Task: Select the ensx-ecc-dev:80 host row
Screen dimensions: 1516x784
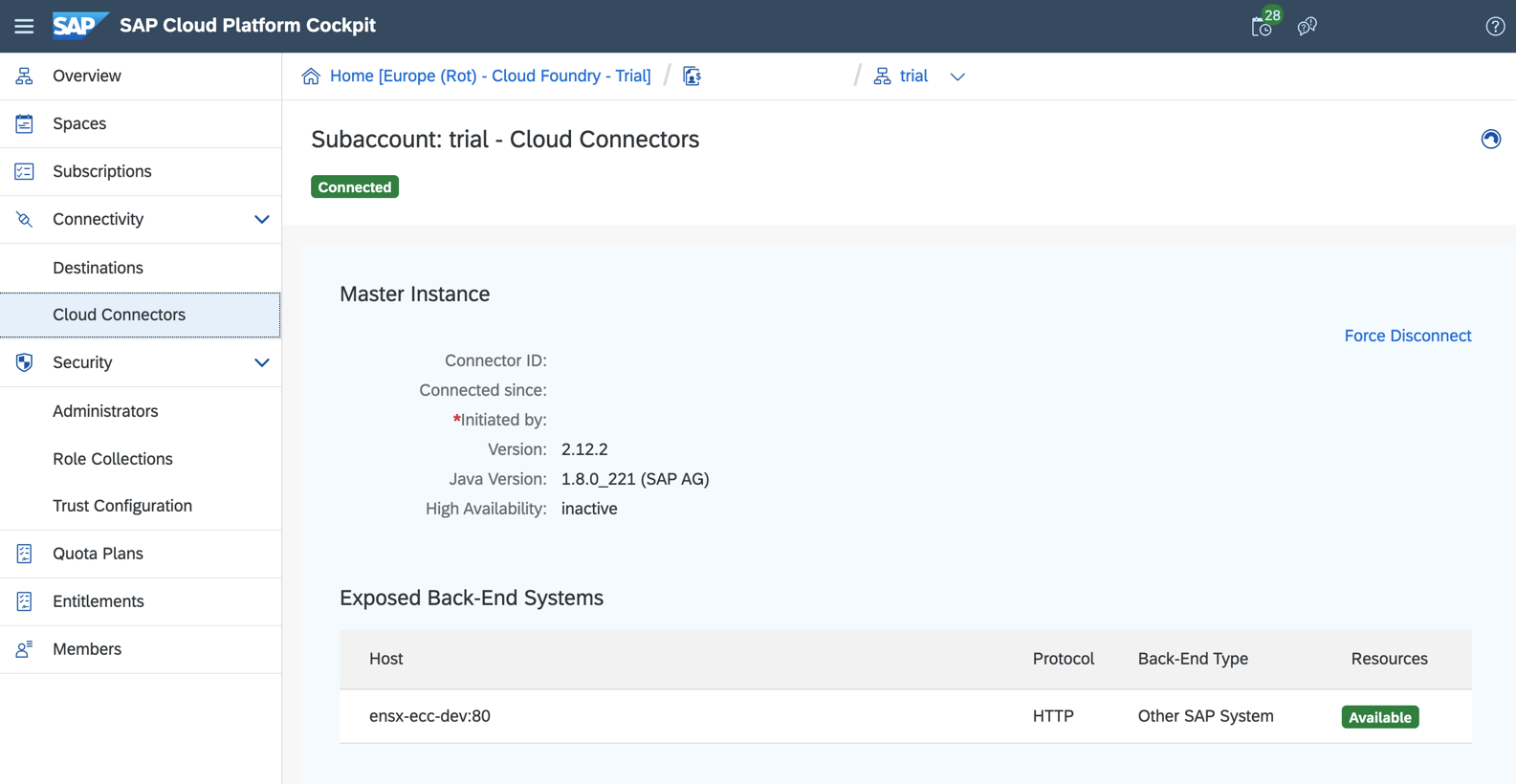Action: click(x=905, y=716)
